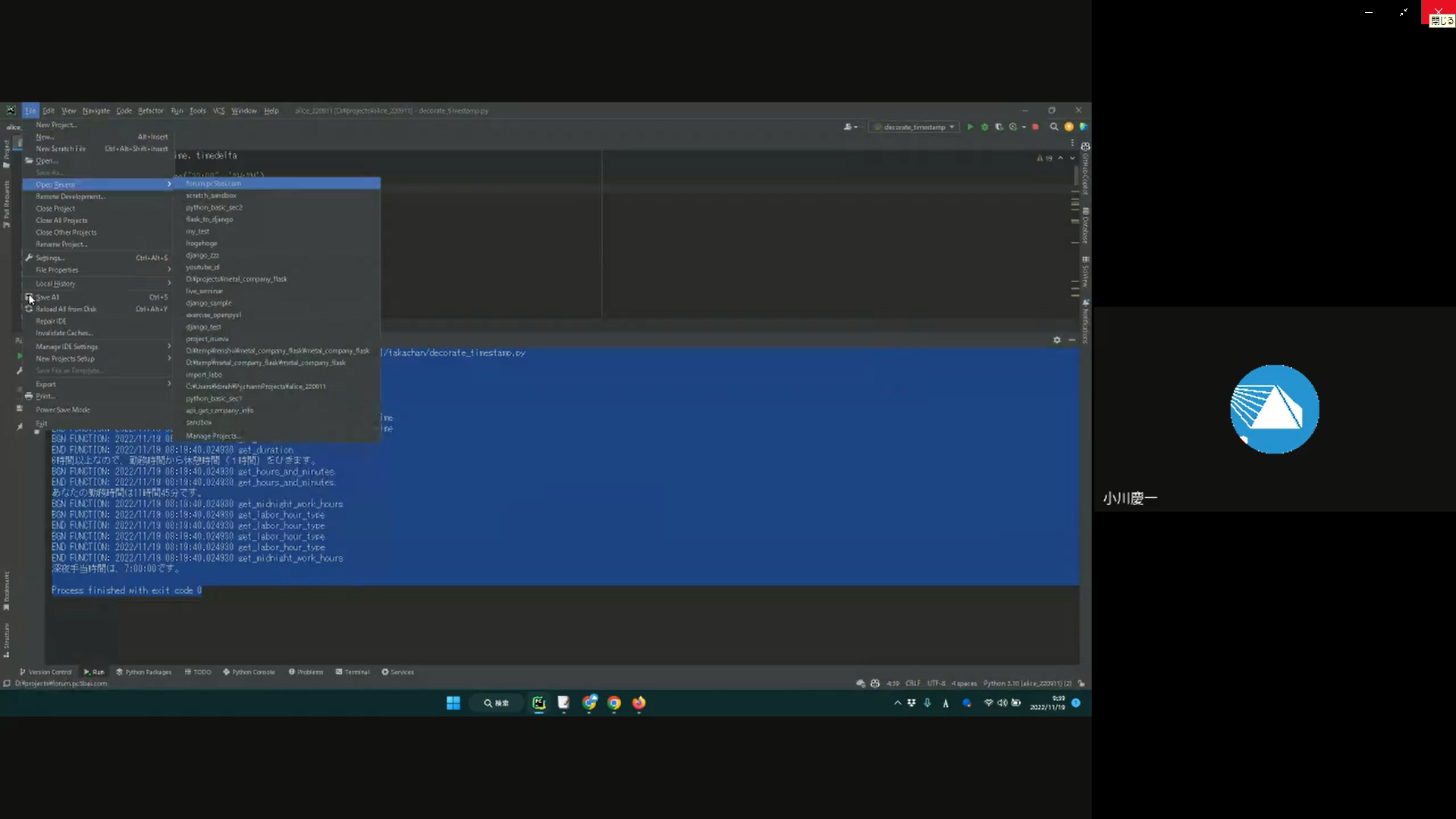Image resolution: width=1456 pixels, height=819 pixels.
Task: Open decorate_timestamp run configuration dropdown
Action: click(915, 127)
